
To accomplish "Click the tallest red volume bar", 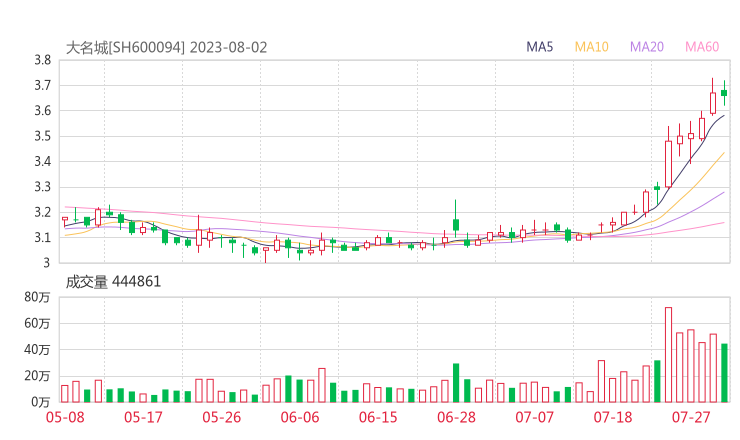I will (x=668, y=354).
